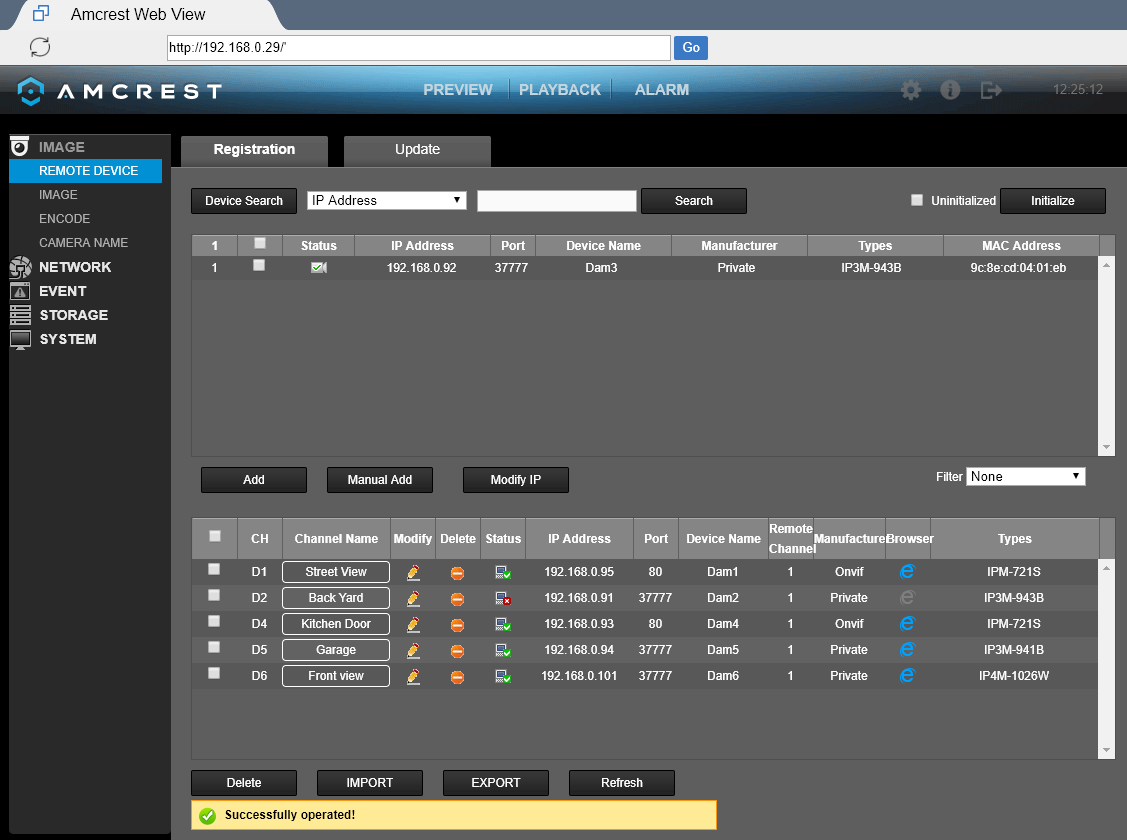
Task: Click scroll-down arrow of channel table scrollbar
Action: 1107,750
